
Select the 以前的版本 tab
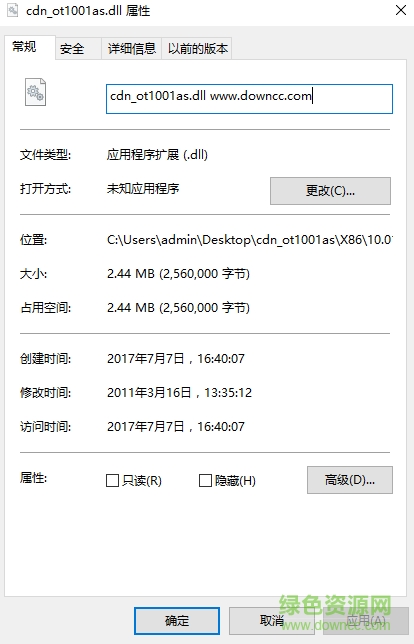click(x=197, y=48)
